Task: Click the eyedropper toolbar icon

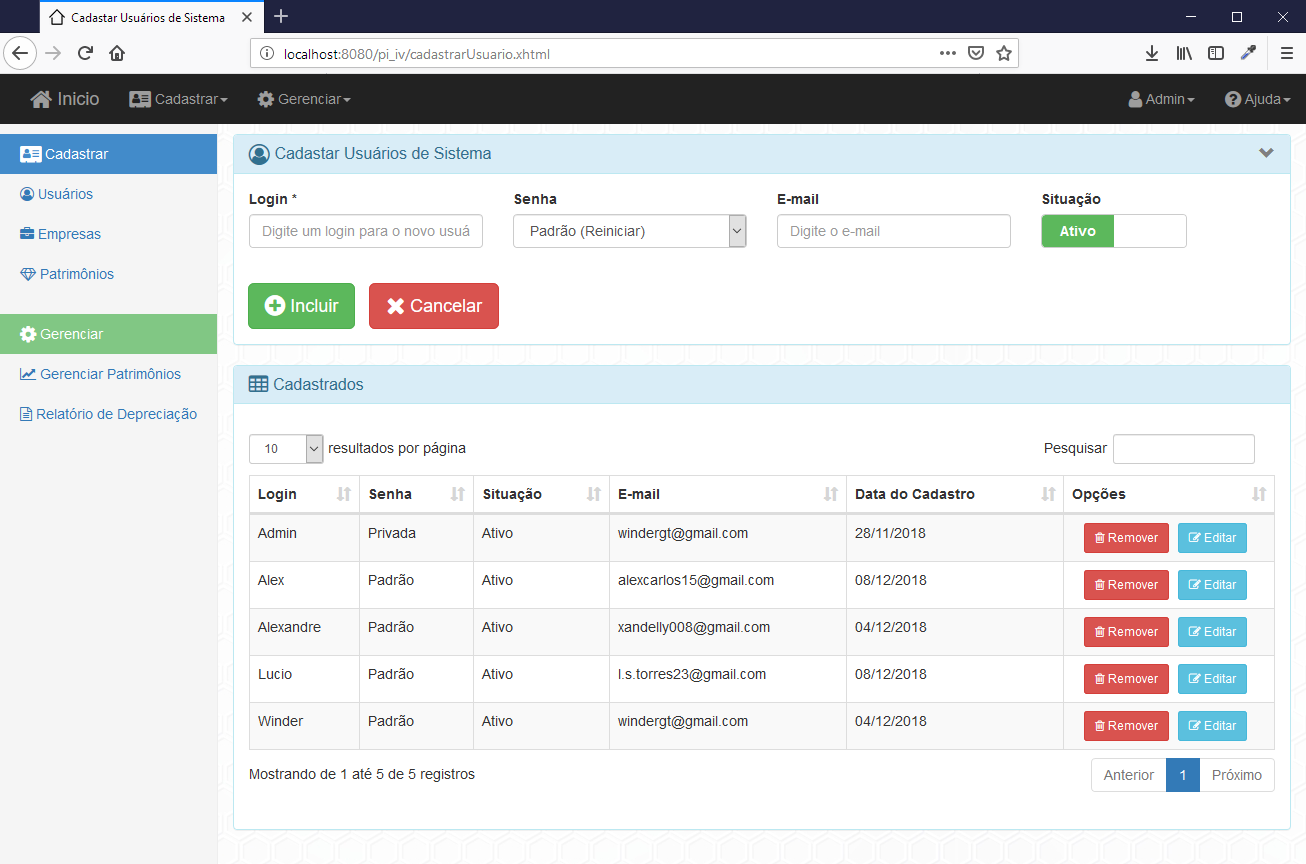Action: coord(1248,53)
